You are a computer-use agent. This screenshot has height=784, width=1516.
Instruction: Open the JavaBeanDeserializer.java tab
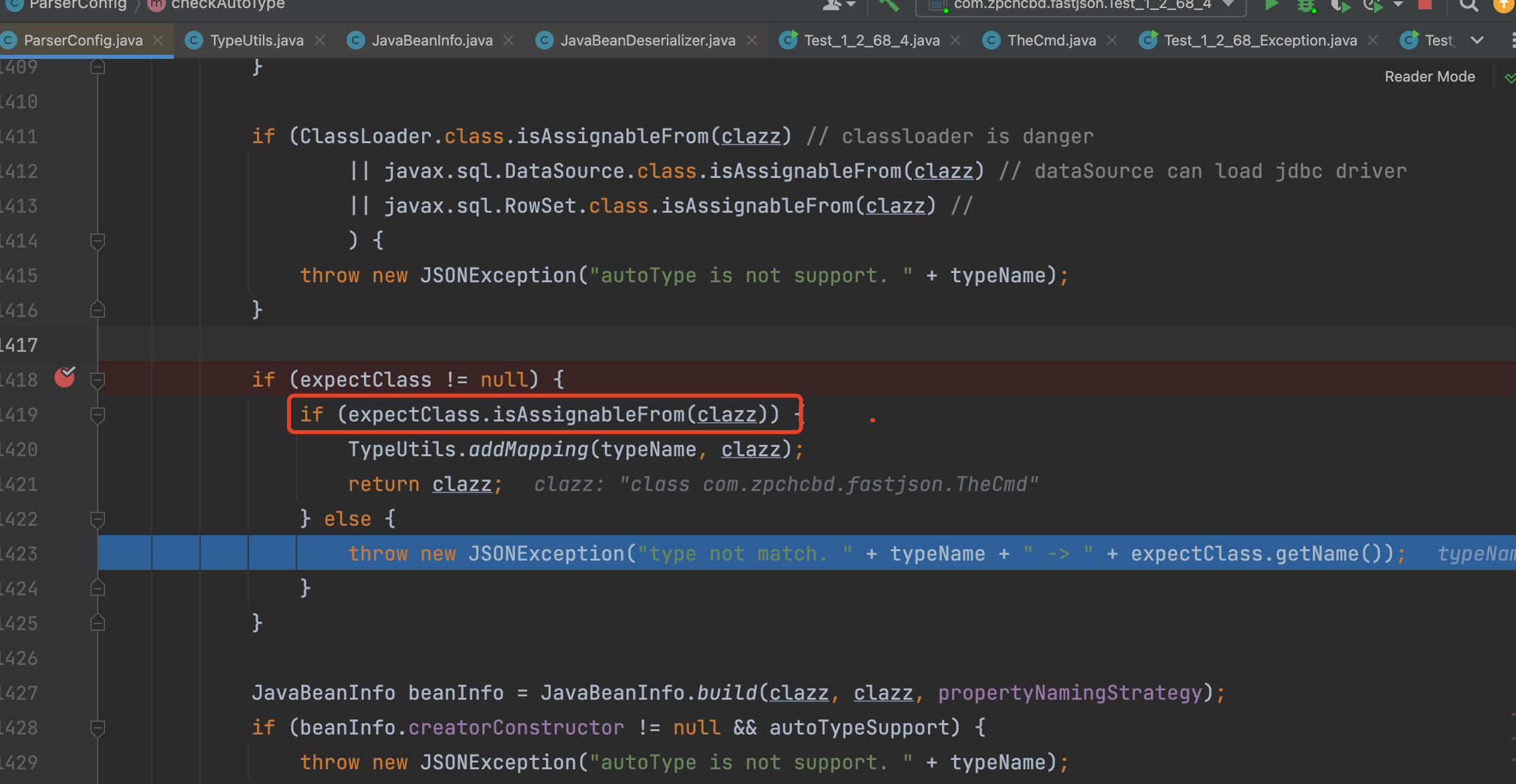(647, 41)
